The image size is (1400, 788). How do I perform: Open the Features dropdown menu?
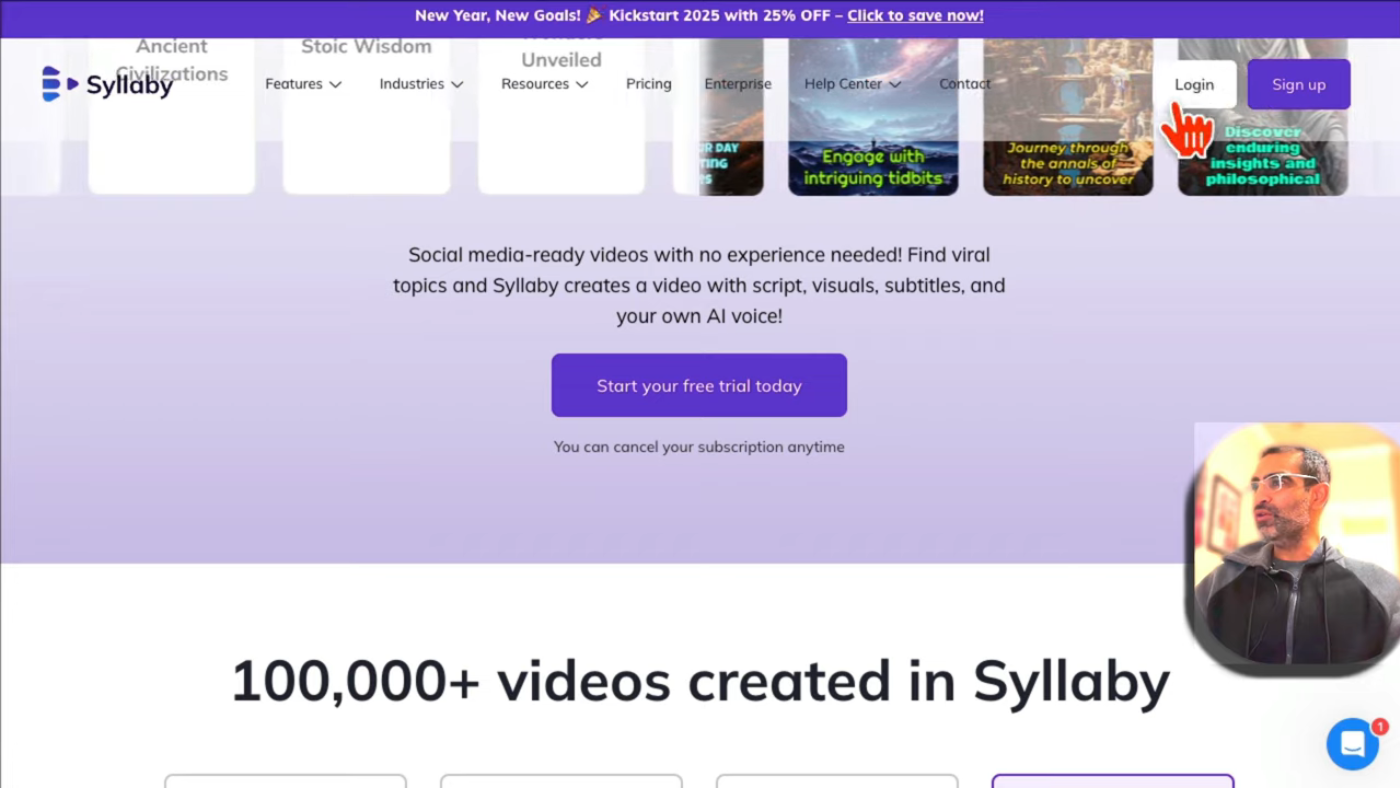303,84
